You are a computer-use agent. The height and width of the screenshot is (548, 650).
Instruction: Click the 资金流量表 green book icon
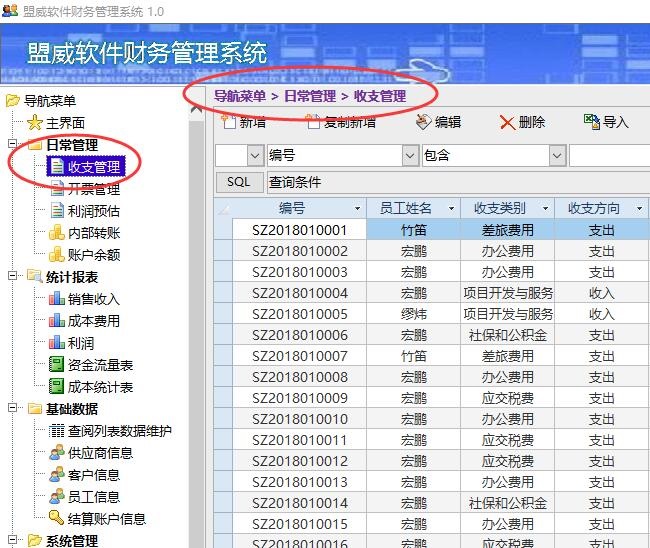56,365
